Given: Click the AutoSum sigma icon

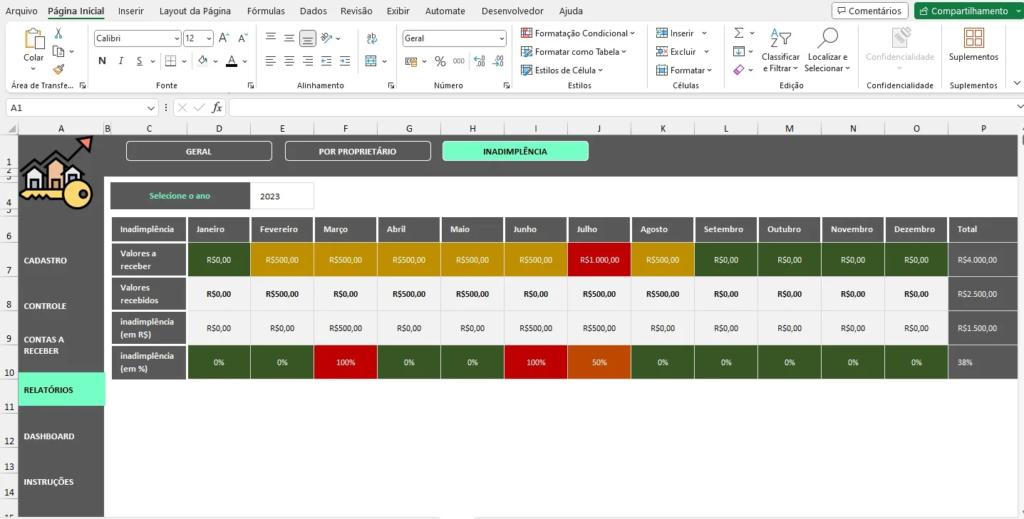Looking at the screenshot, I should point(738,33).
